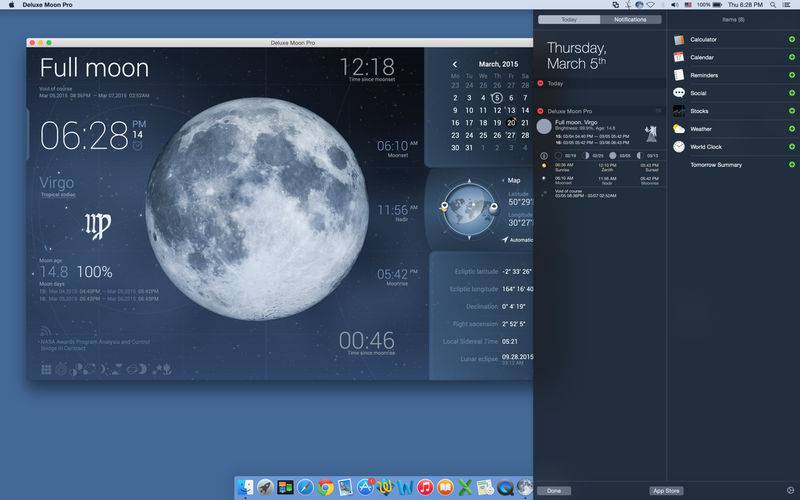This screenshot has height=500, width=800.
Task: Add the Social widget
Action: pos(792,93)
